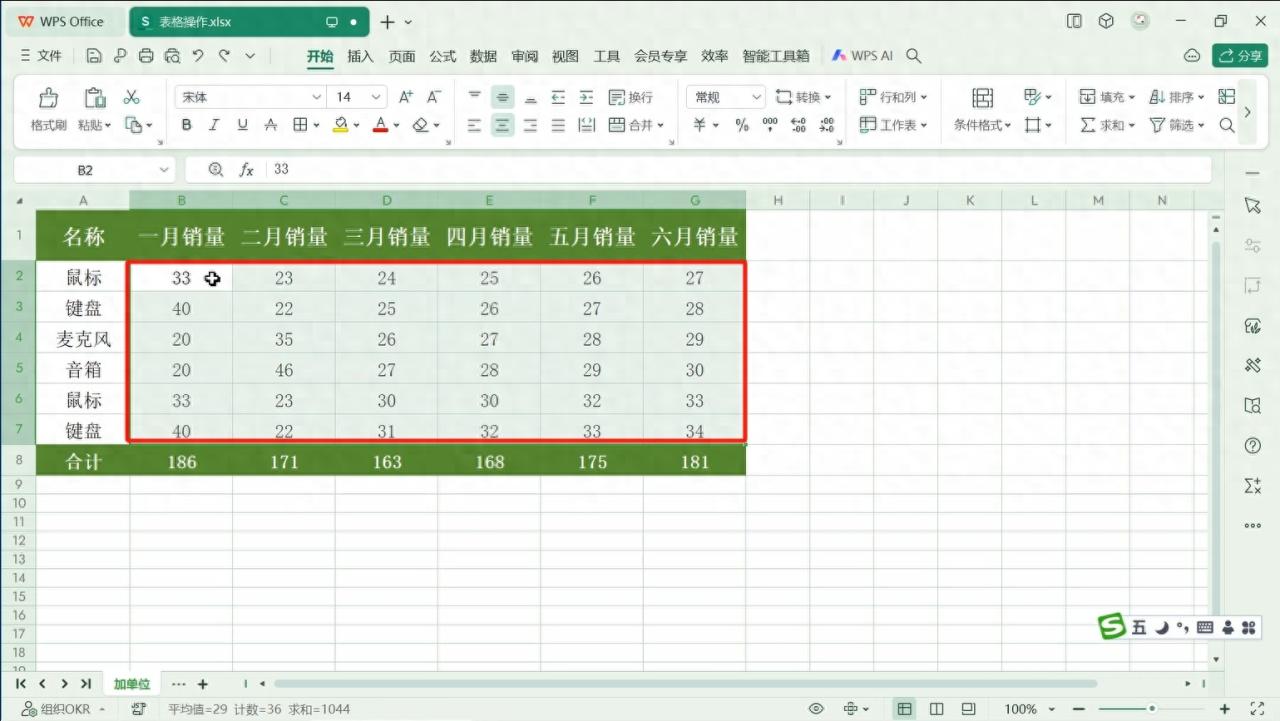Click the Increase Indent icon

point(586,97)
